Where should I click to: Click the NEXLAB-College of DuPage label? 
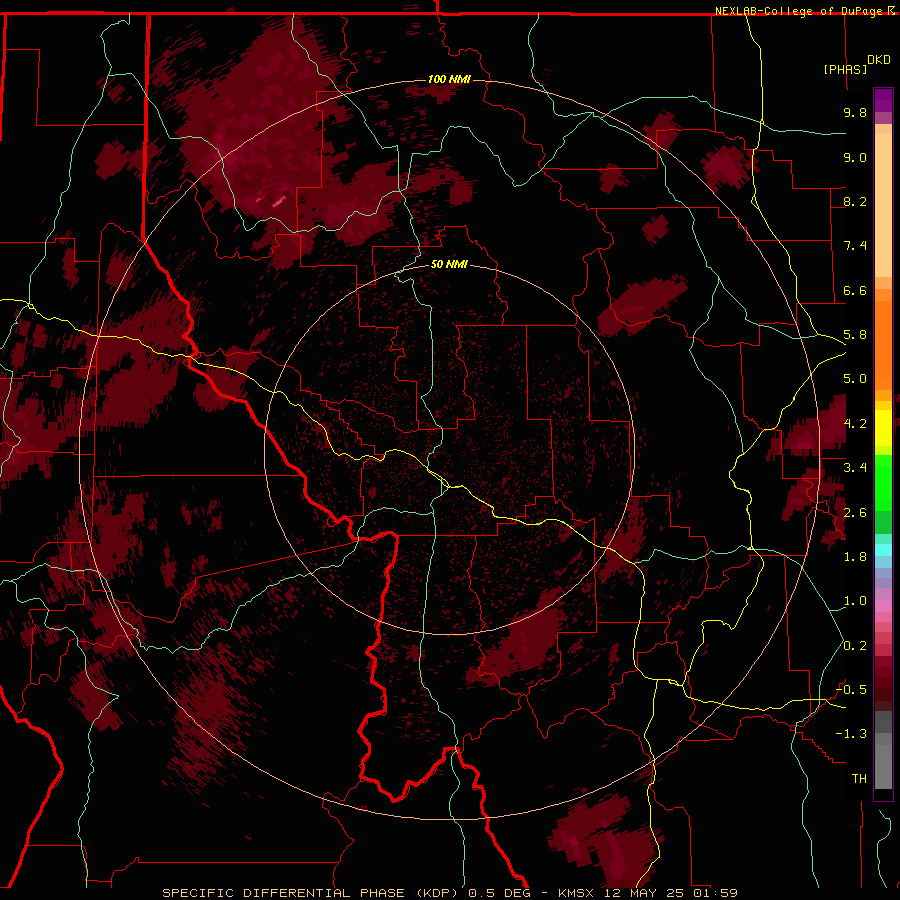798,11
